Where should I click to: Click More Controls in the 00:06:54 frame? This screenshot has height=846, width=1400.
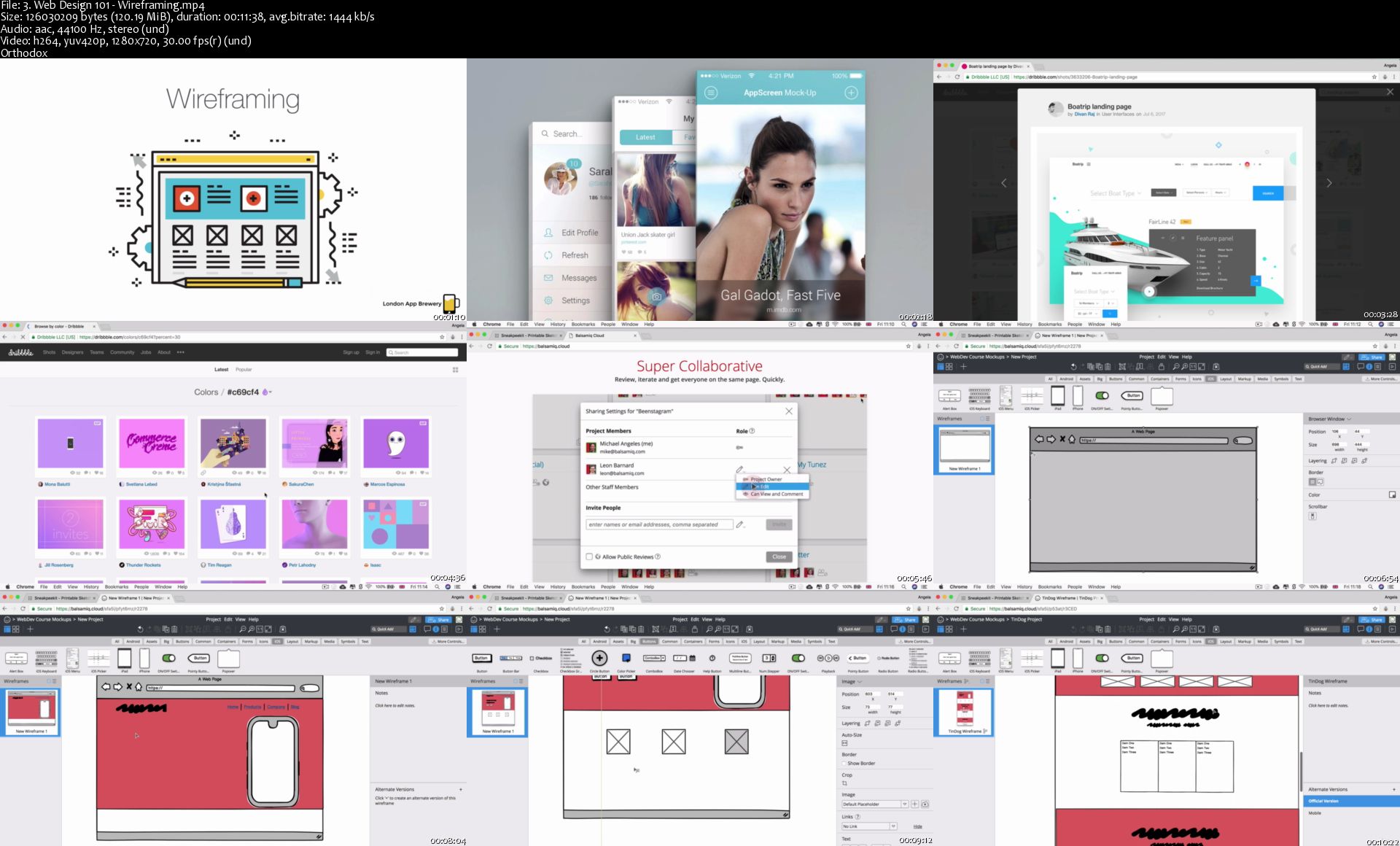[1382, 379]
